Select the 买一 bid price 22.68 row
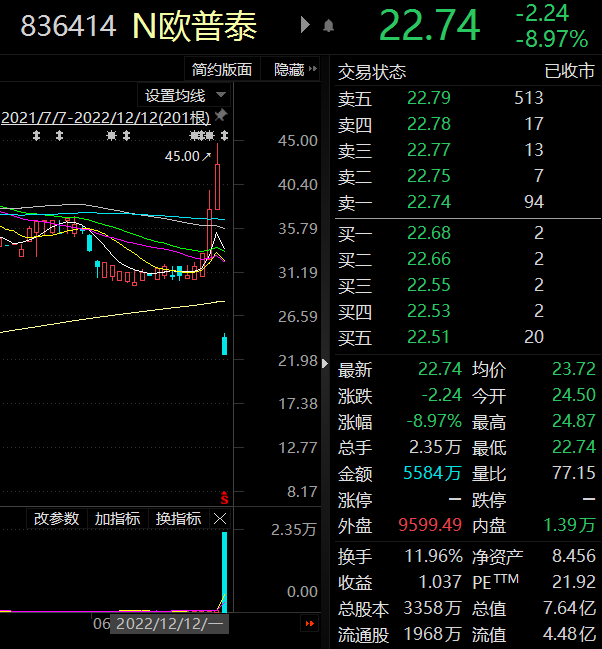 pos(467,233)
